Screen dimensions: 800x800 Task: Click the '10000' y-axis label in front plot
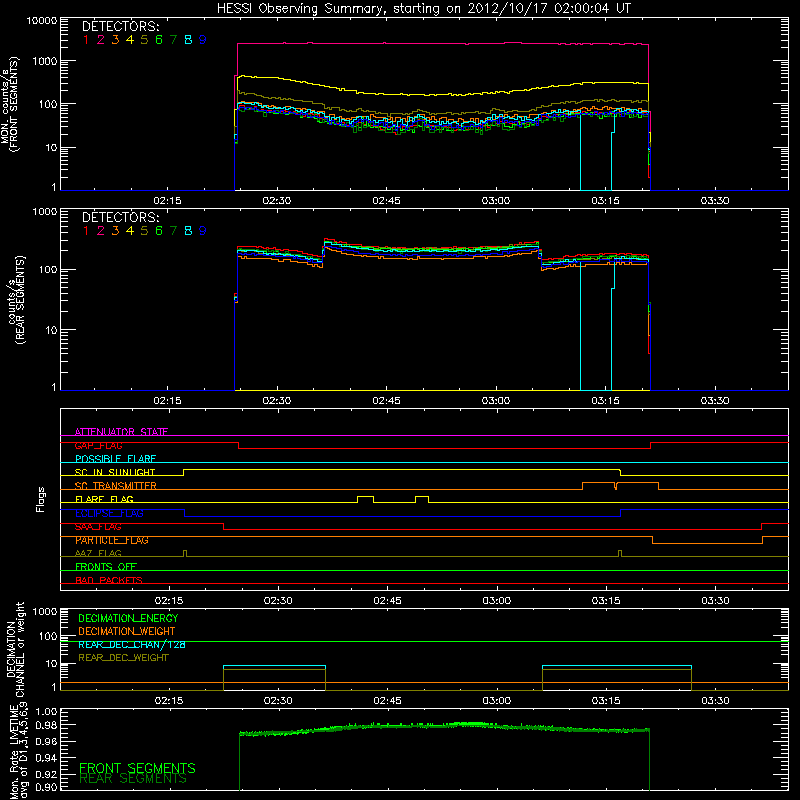pos(42,20)
